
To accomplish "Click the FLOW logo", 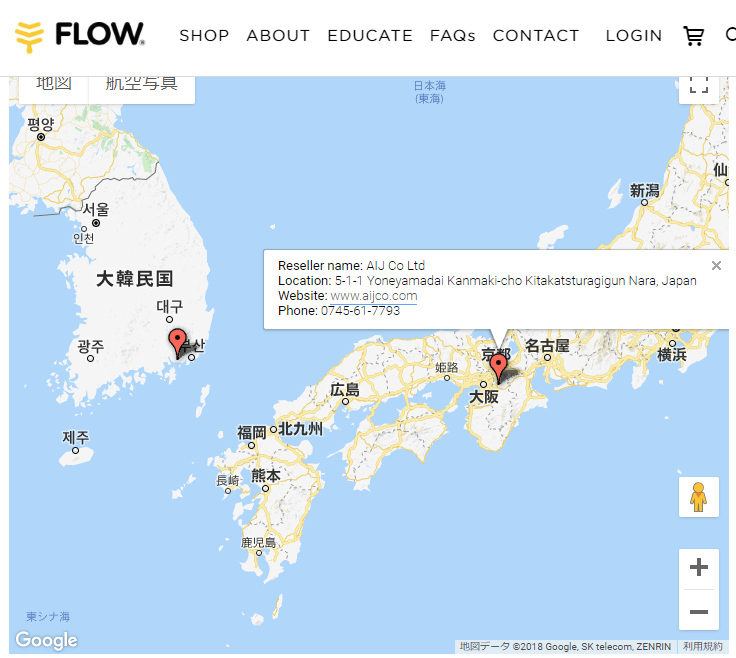I will tap(80, 36).
